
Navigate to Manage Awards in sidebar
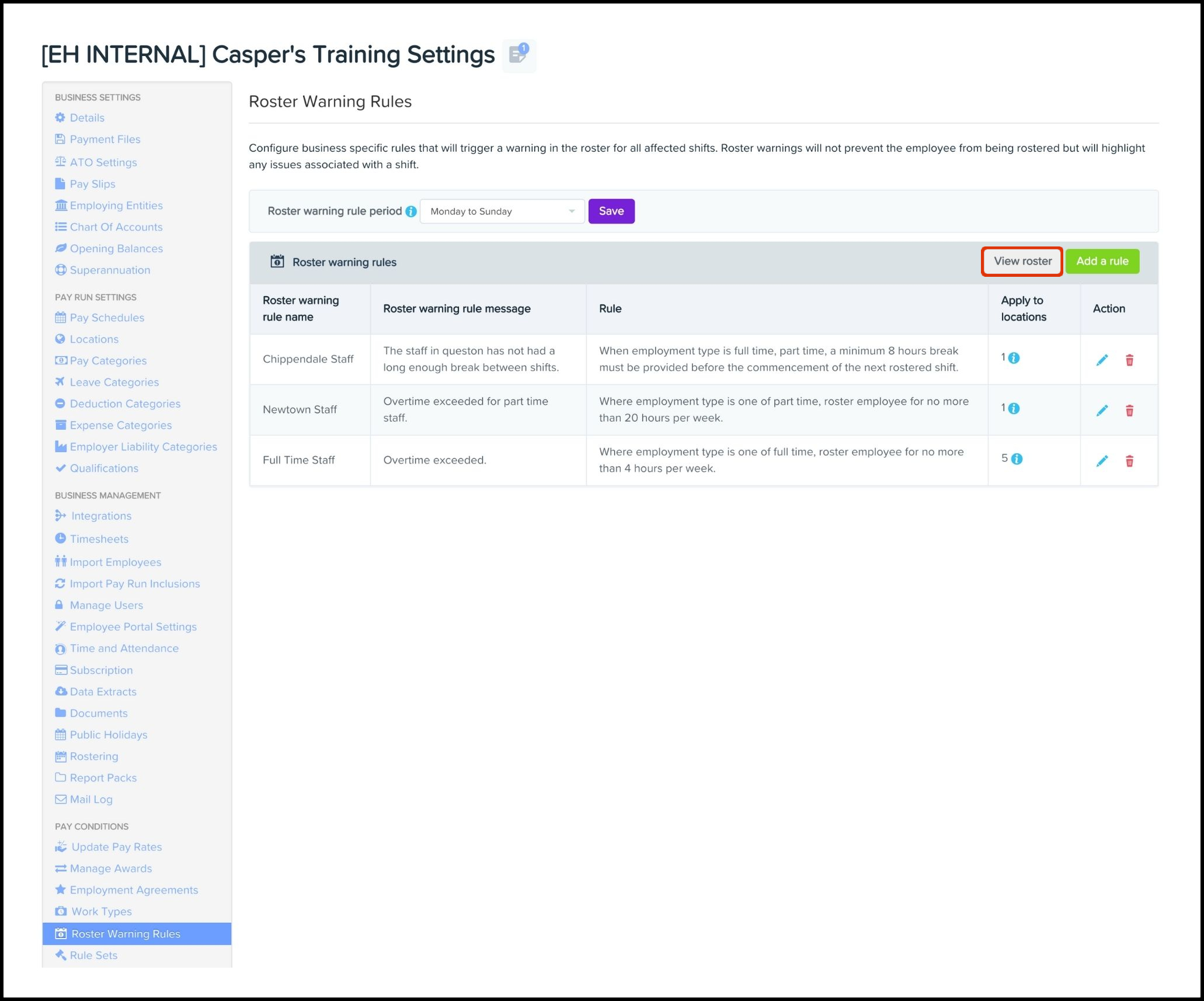pyautogui.click(x=110, y=868)
